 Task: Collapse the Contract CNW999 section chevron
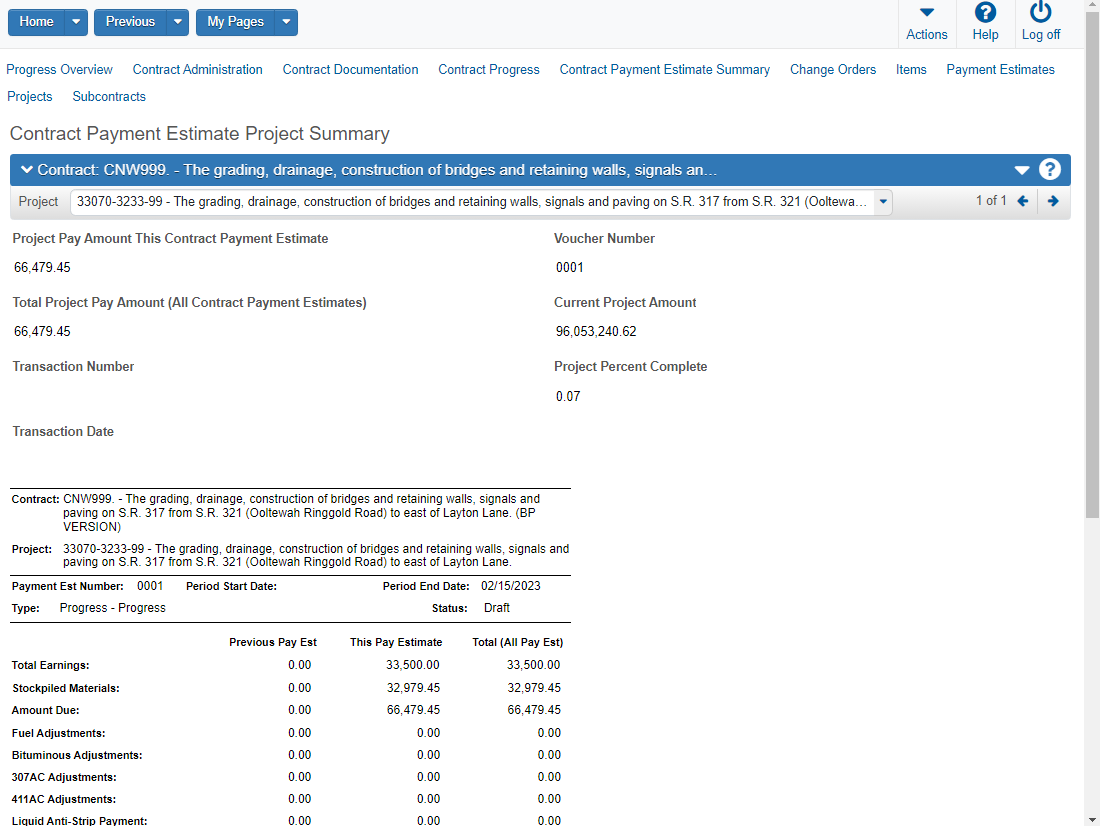(x=27, y=170)
